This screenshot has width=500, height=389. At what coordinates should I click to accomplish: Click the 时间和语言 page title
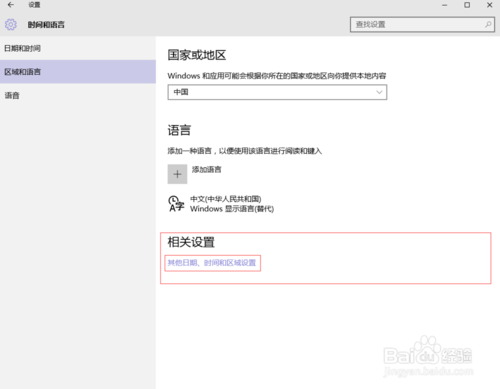pos(46,25)
